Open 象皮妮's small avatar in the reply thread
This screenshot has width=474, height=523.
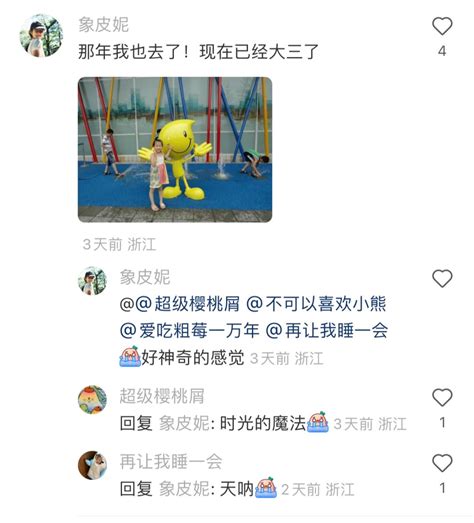tap(92, 281)
